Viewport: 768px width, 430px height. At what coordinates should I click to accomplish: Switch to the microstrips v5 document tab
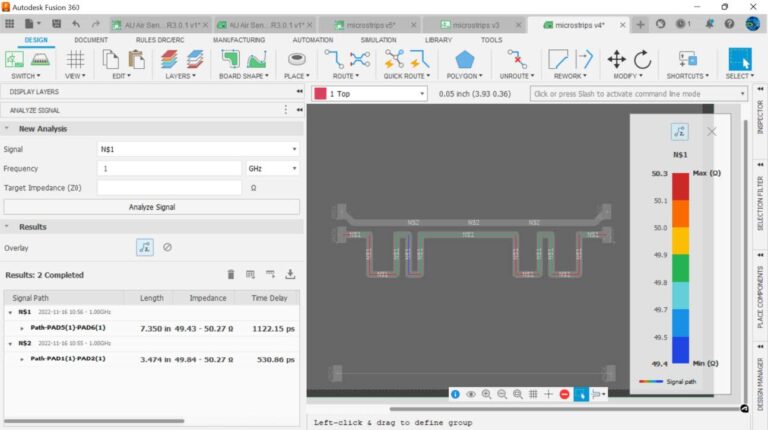371,24
